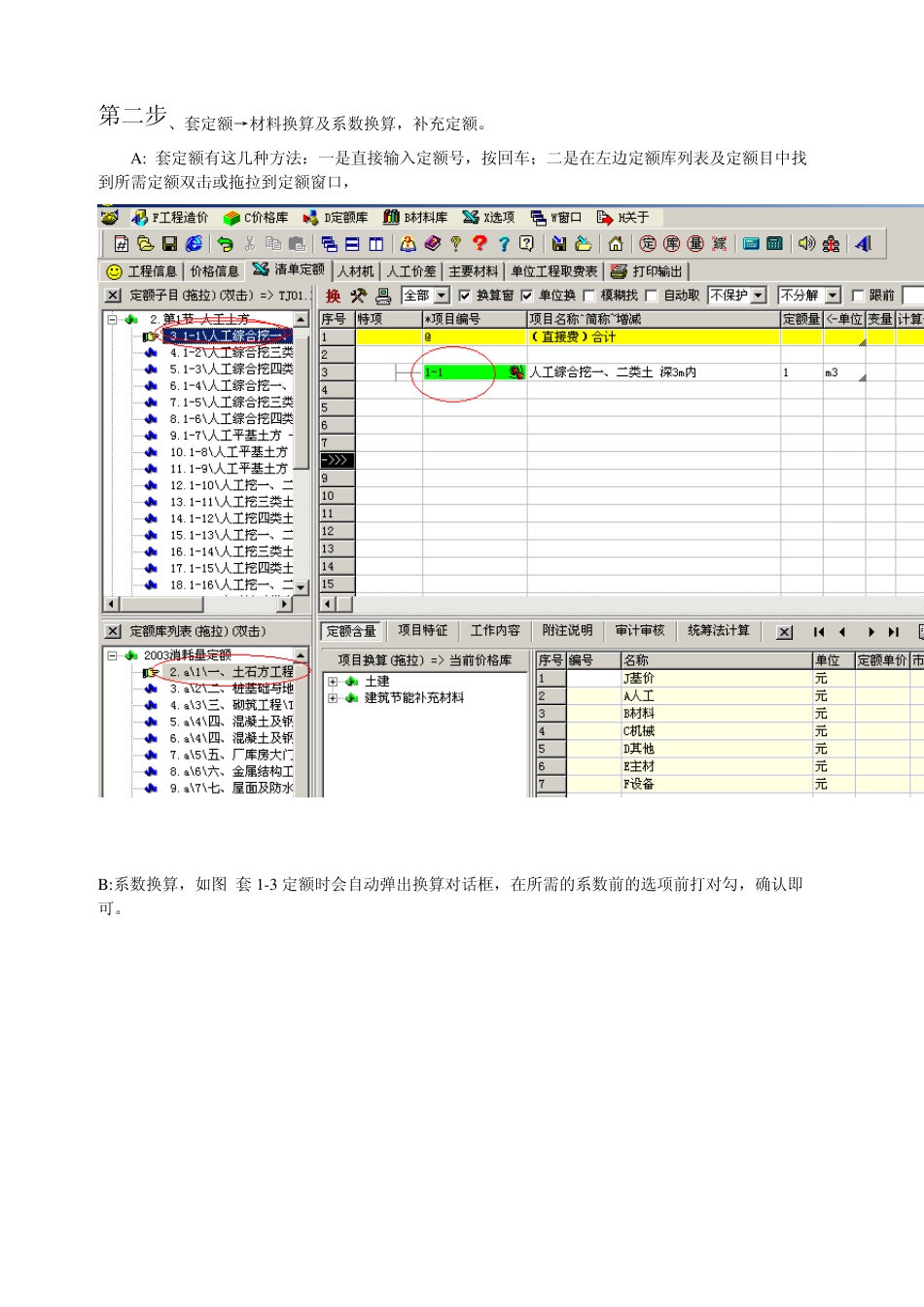The width and height of the screenshot is (924, 1307).
Task: Enable the 模糊找 checkbox
Action: point(588,296)
